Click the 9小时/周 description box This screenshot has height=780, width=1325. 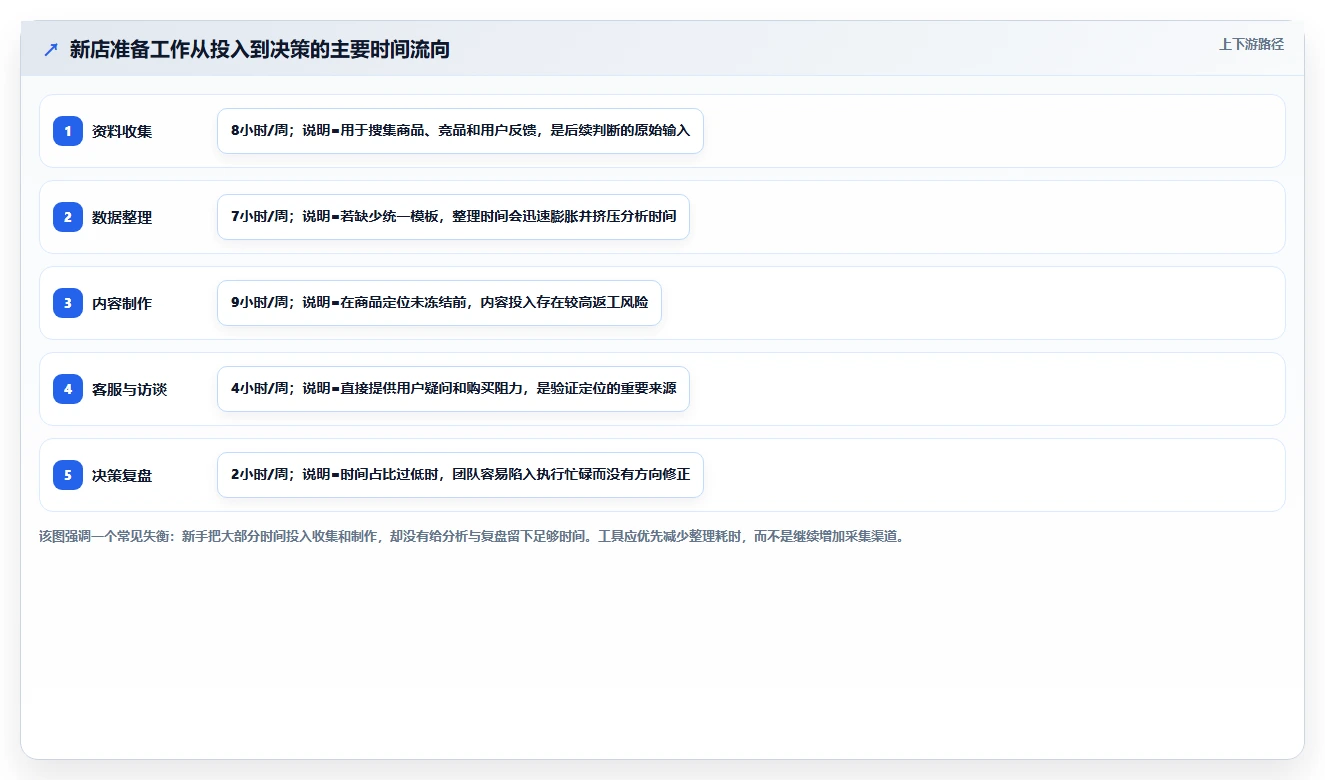tap(439, 303)
